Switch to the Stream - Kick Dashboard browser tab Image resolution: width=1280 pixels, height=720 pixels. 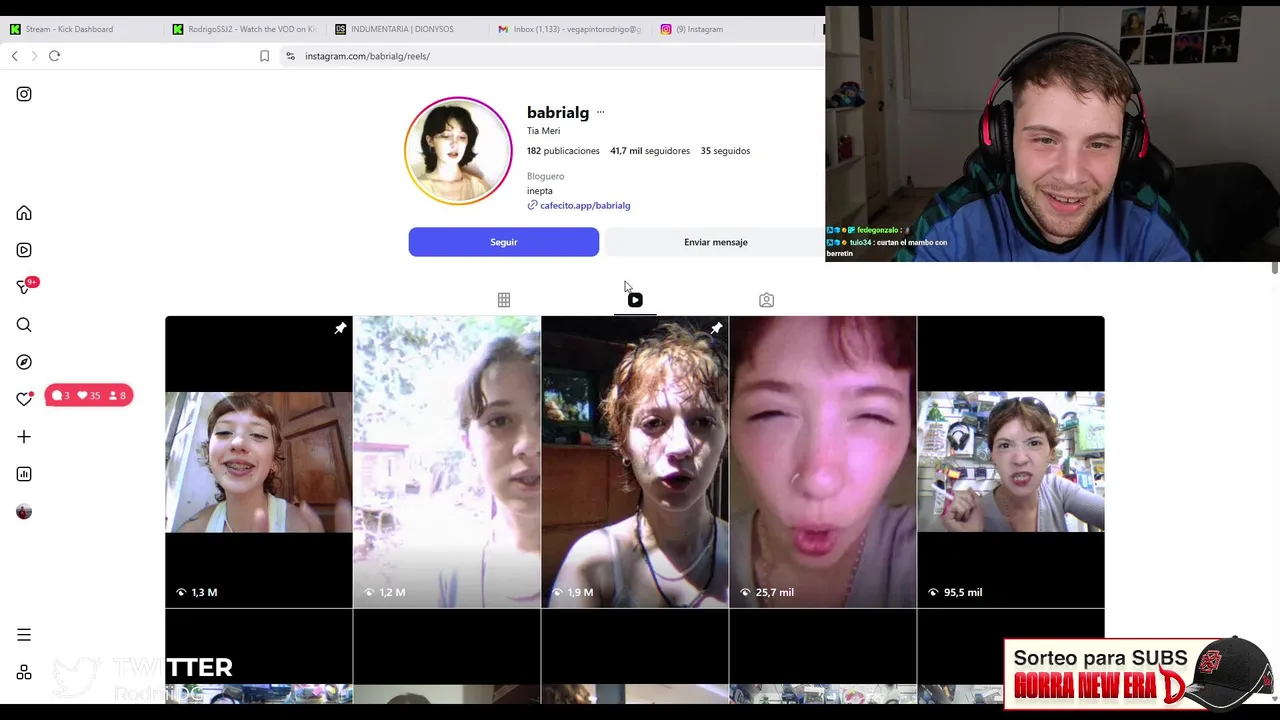[68, 29]
